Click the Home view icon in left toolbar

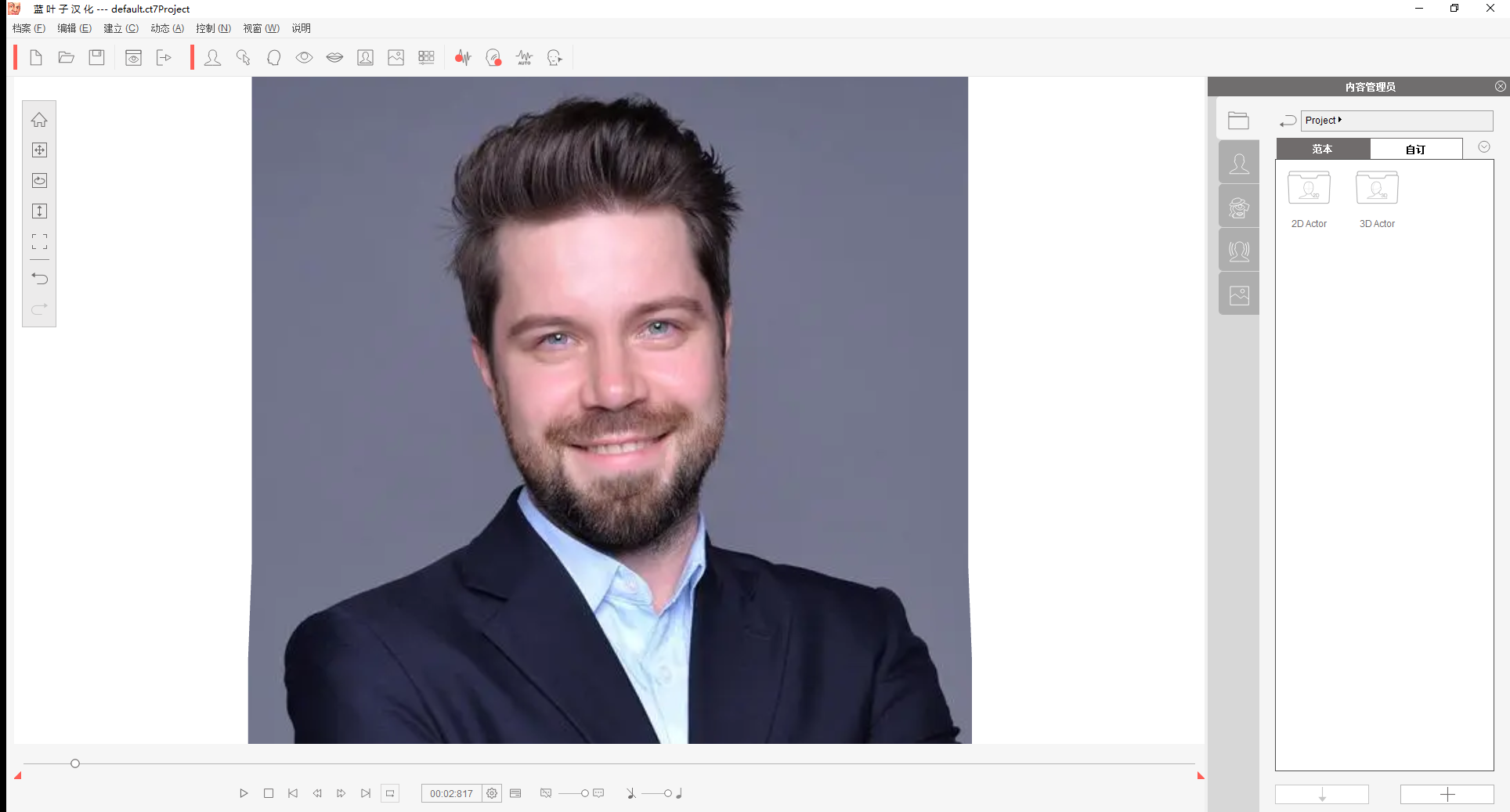click(x=39, y=120)
